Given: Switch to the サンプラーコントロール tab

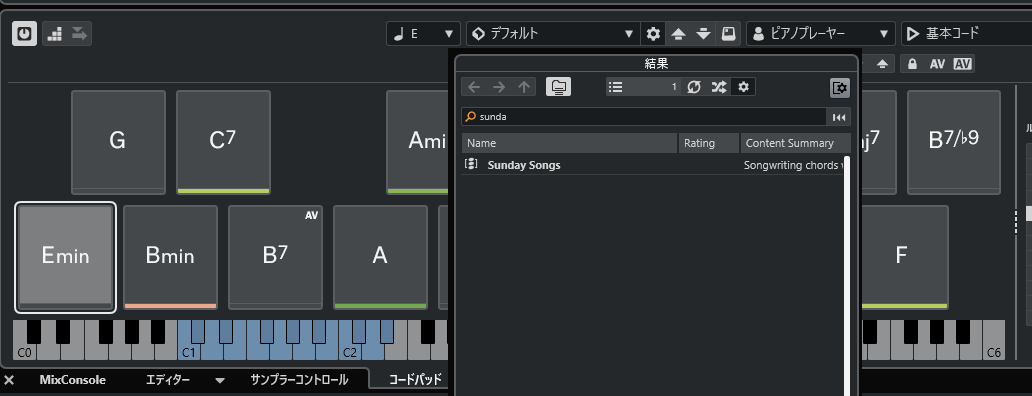Looking at the screenshot, I should point(299,380).
